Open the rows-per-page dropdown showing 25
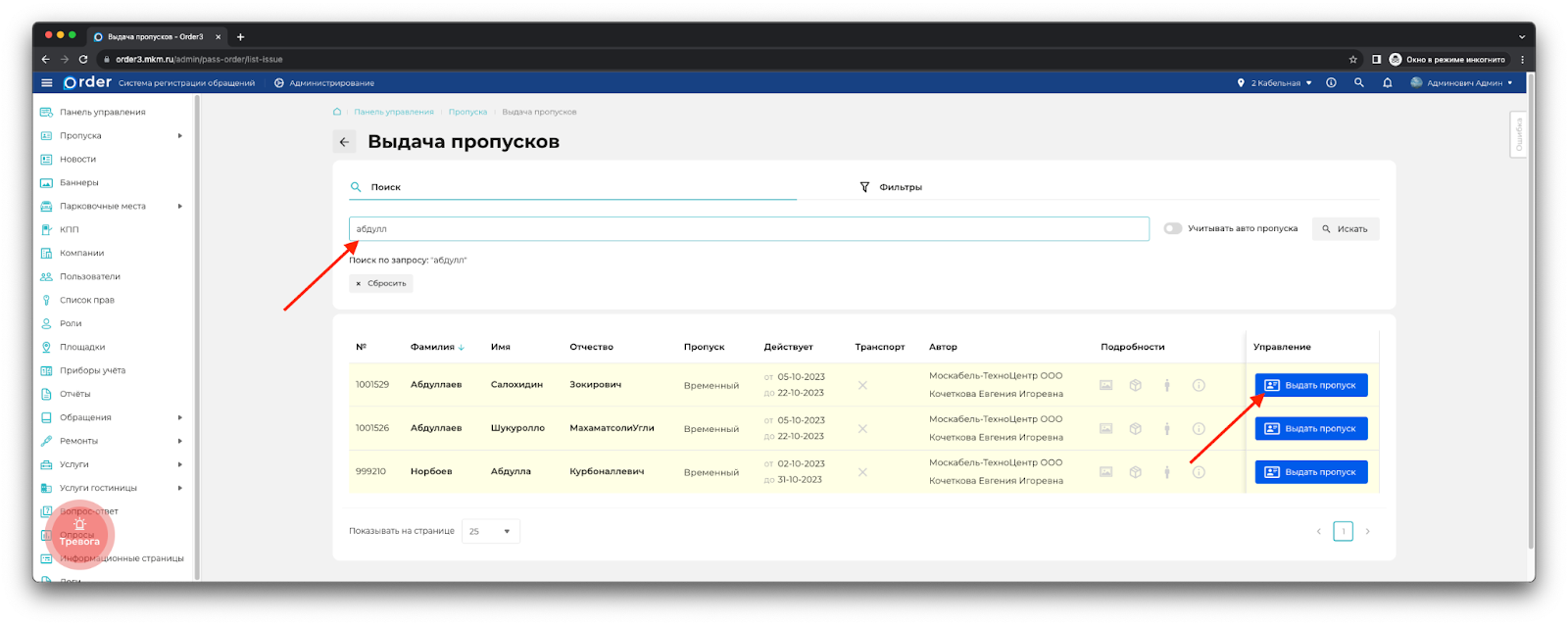This screenshot has height=625, width=1568. click(490, 531)
